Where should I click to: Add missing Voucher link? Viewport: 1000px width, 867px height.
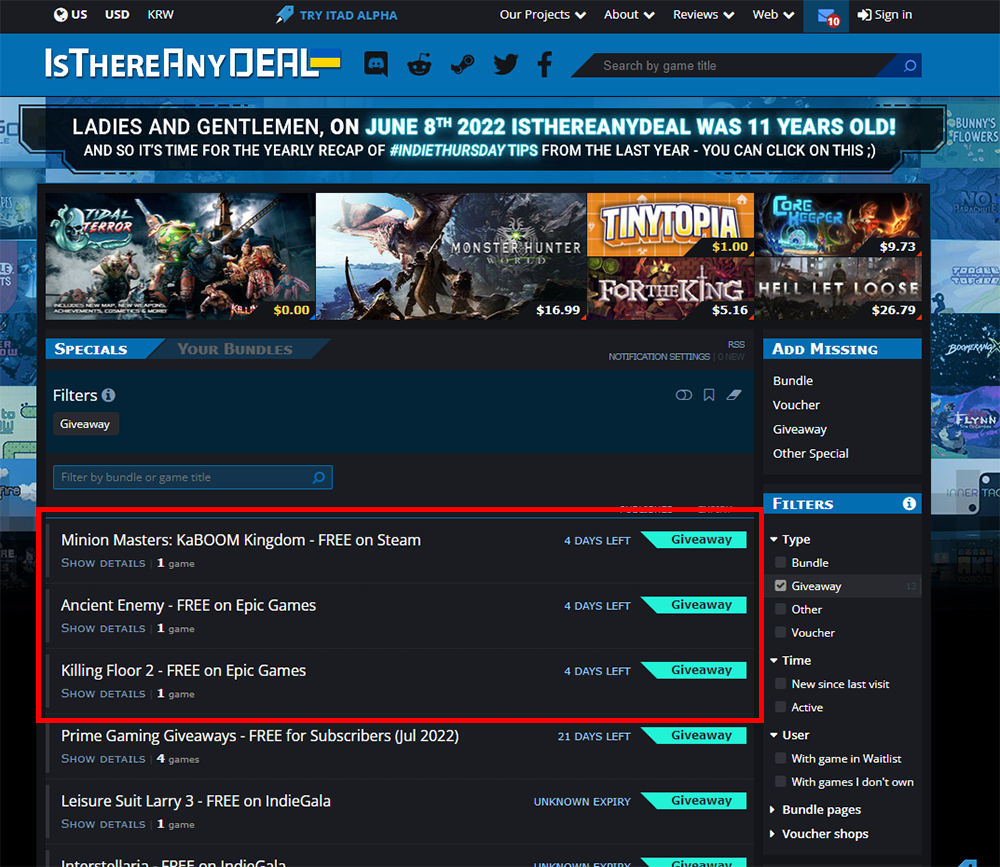pos(796,405)
